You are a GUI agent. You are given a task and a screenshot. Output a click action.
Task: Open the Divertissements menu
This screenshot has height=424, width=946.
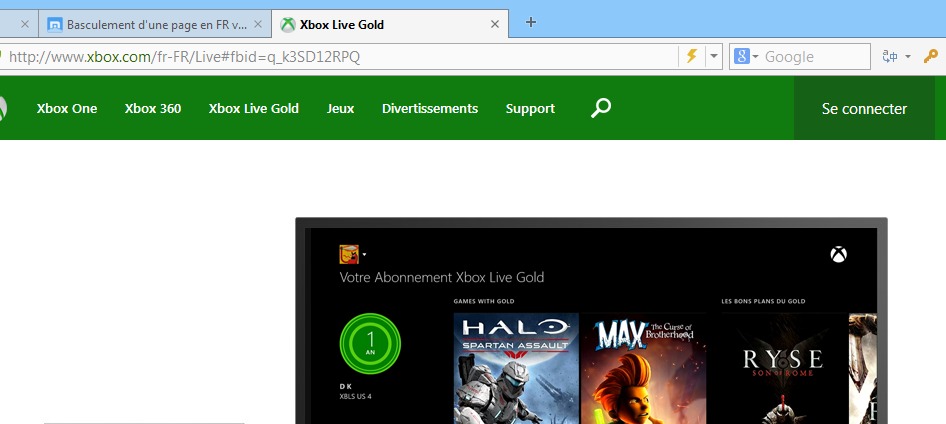pos(430,109)
